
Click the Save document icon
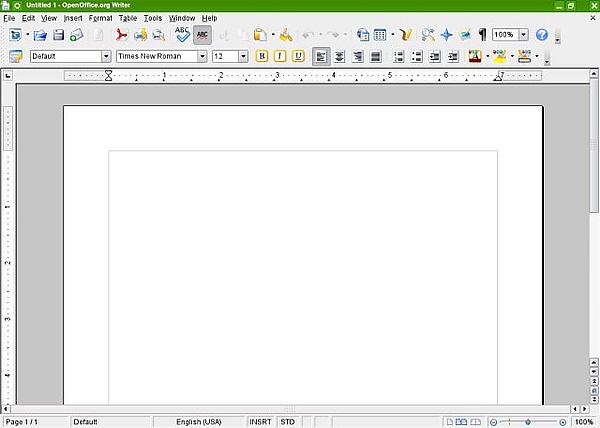point(58,35)
